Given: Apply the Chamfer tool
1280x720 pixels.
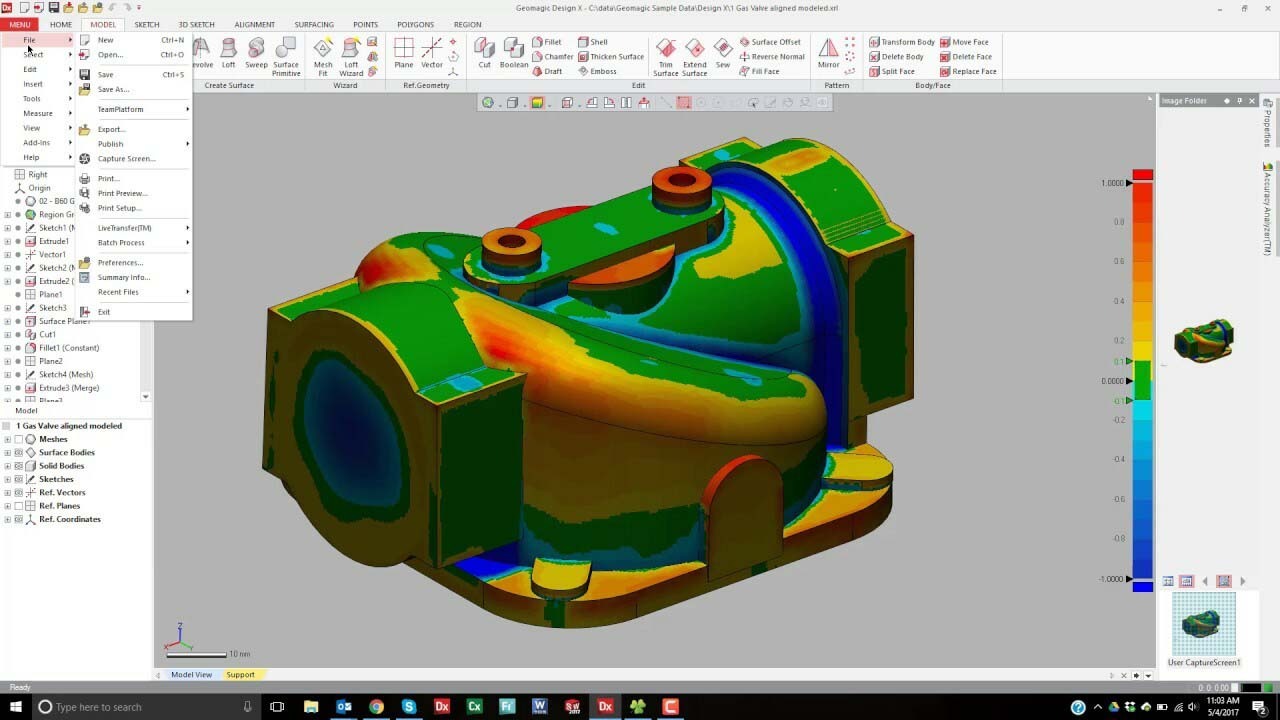Looking at the screenshot, I should pos(552,57).
